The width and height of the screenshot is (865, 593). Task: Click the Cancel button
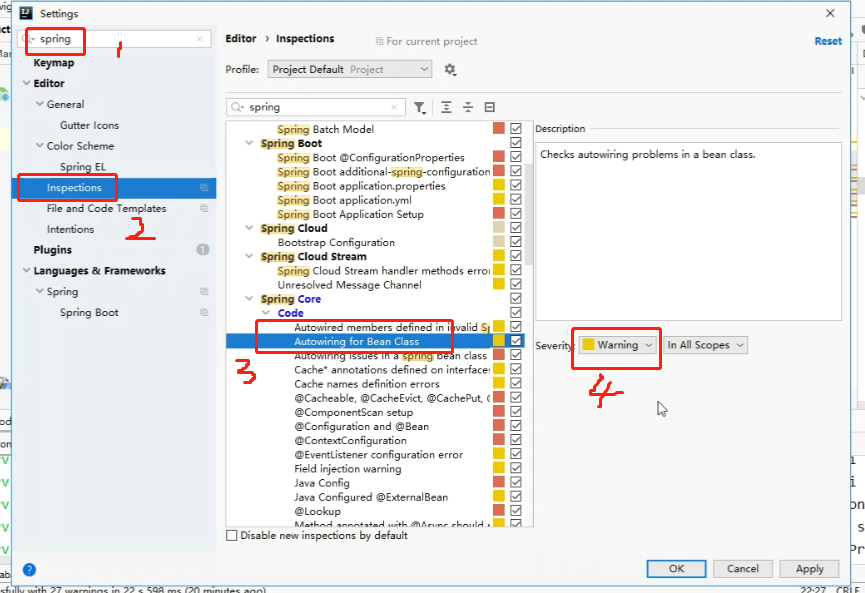point(743,569)
